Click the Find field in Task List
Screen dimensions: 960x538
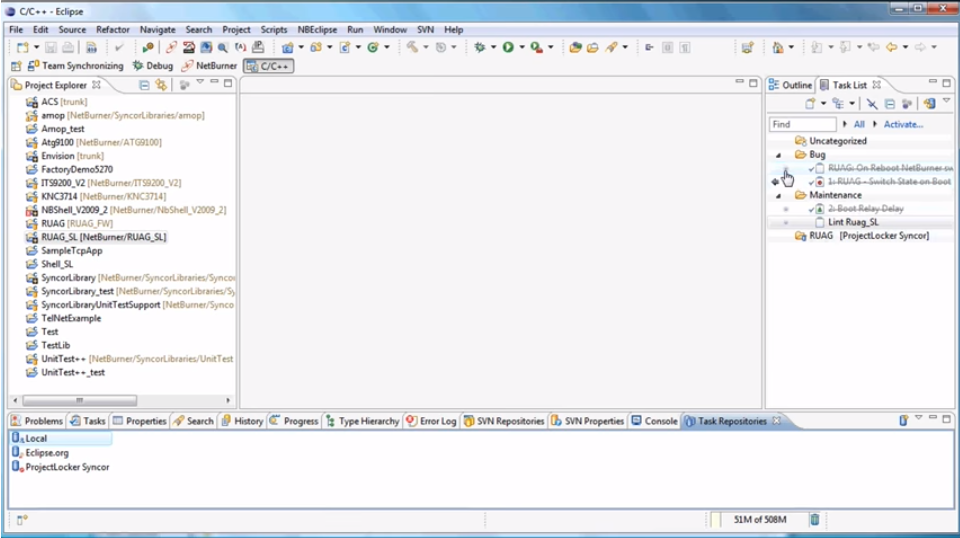point(802,124)
